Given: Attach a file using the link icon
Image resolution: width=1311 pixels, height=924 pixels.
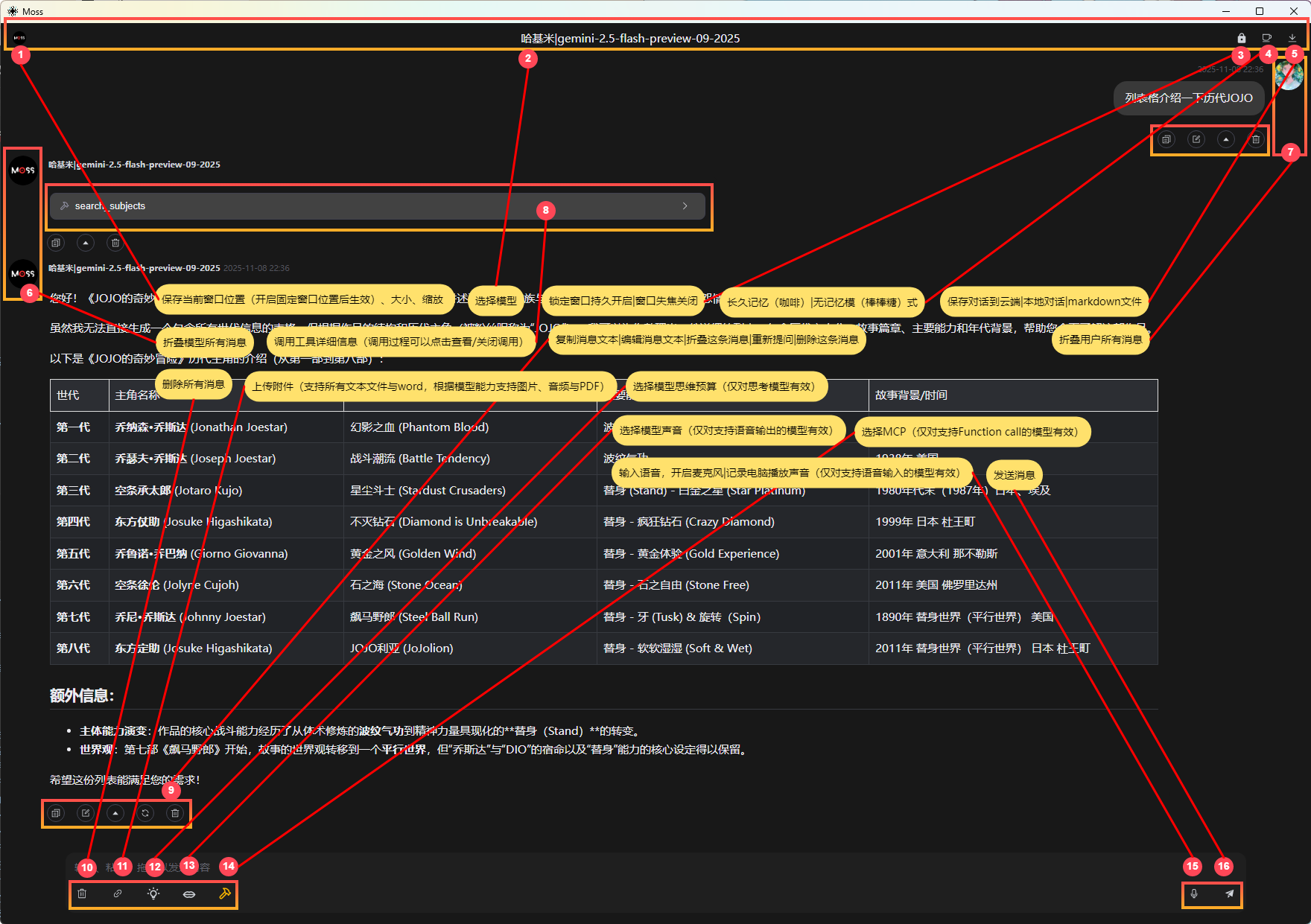Looking at the screenshot, I should [118, 893].
